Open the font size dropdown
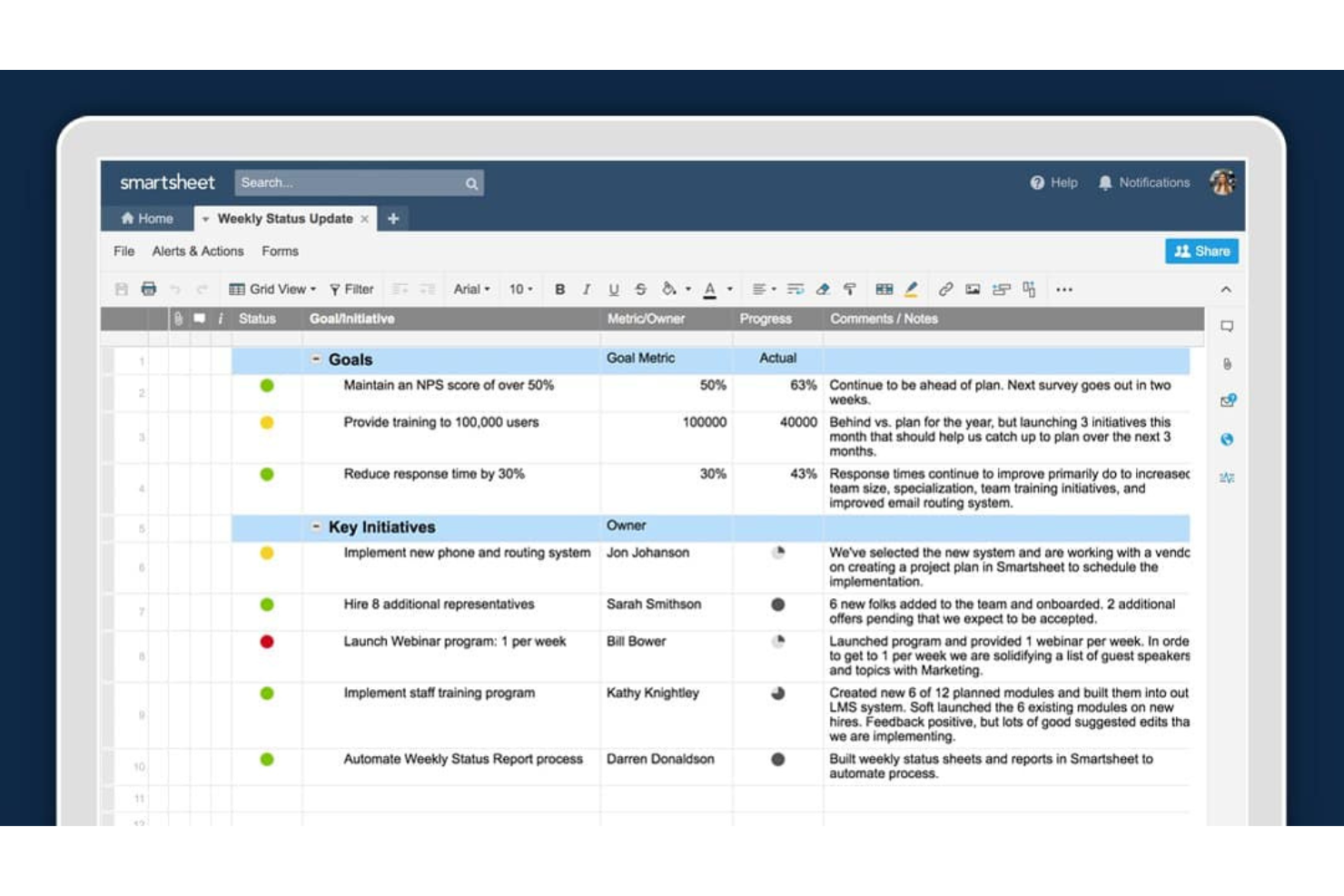The image size is (1344, 896). pos(521,289)
